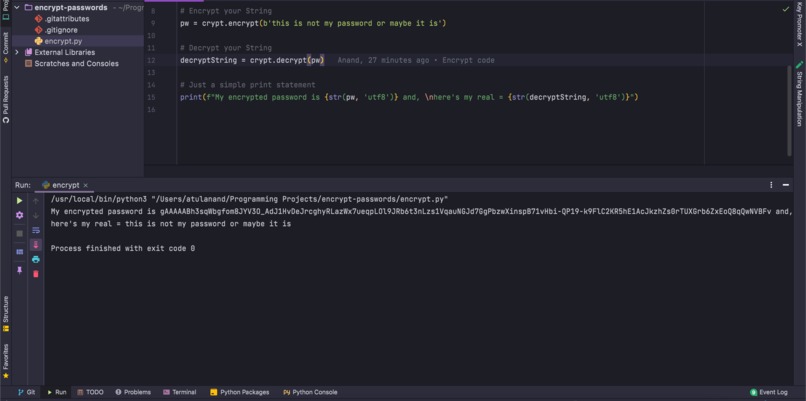Click the python3 command line in console
The width and height of the screenshot is (806, 401).
[x=249, y=199]
